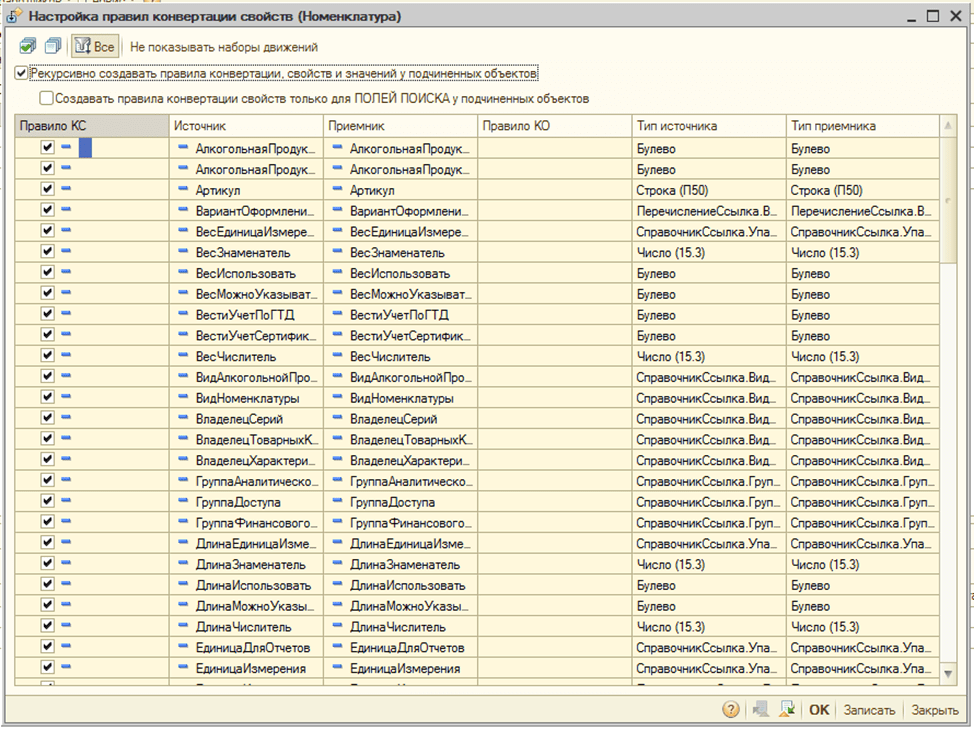Uncheck the Артикул row checkbox

tap(47, 190)
